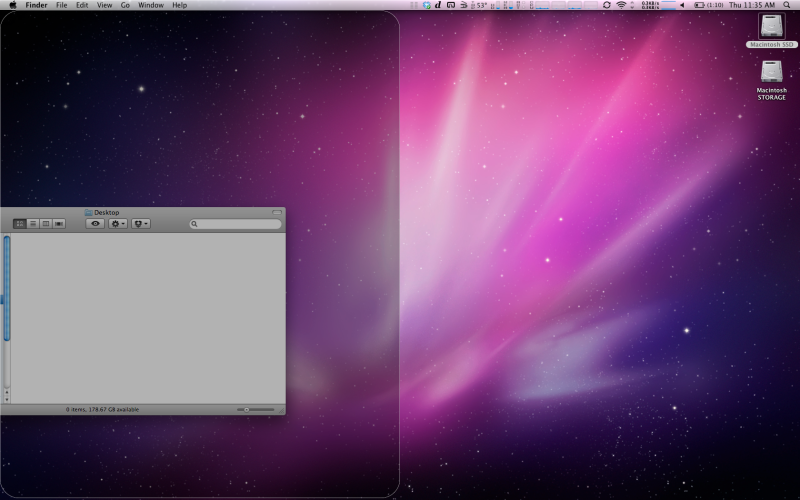Click the Finder window resize grip corner
The image size is (800, 500).
pyautogui.click(x=281, y=410)
